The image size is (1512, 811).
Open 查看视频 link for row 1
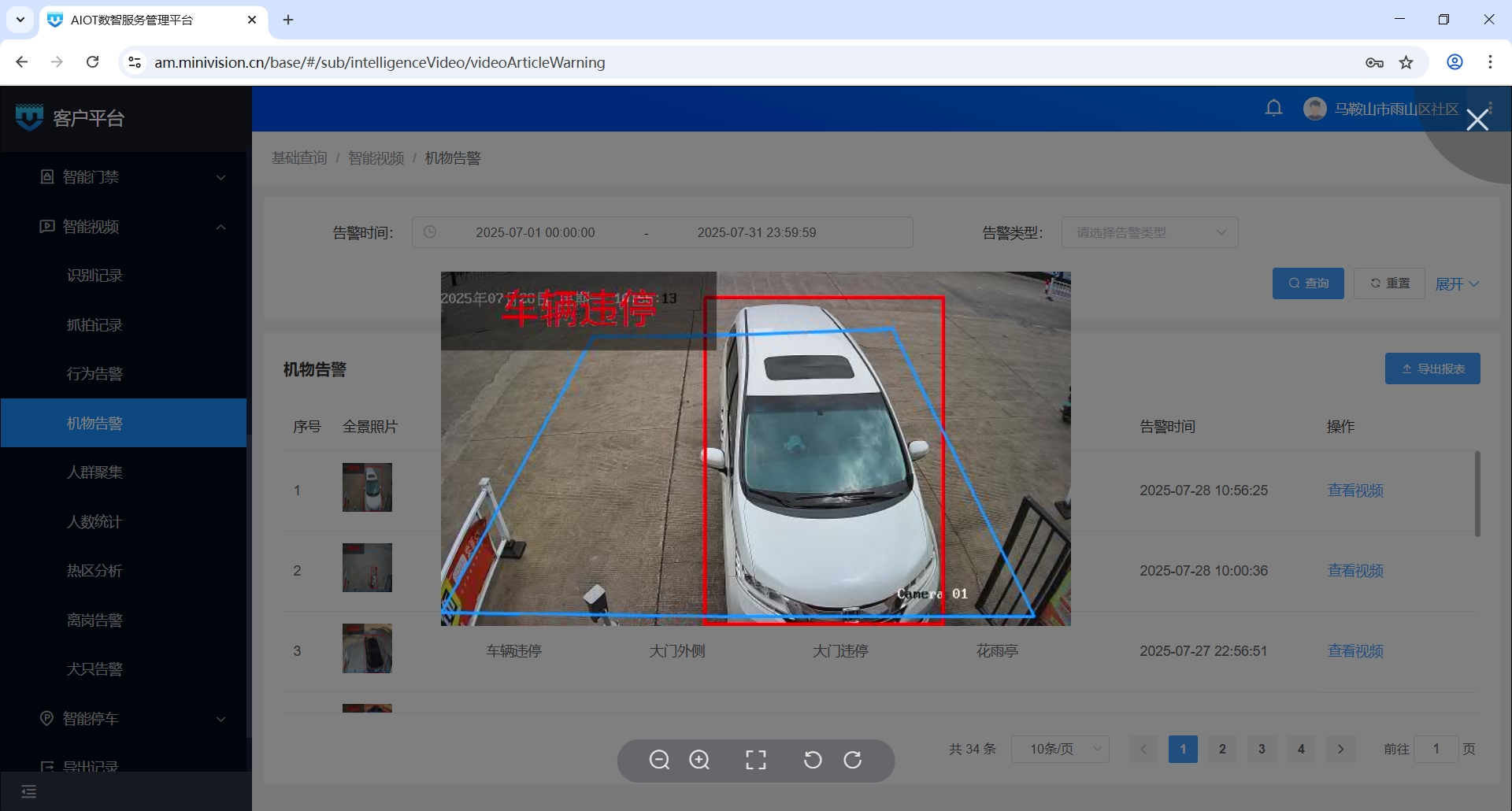click(1355, 491)
